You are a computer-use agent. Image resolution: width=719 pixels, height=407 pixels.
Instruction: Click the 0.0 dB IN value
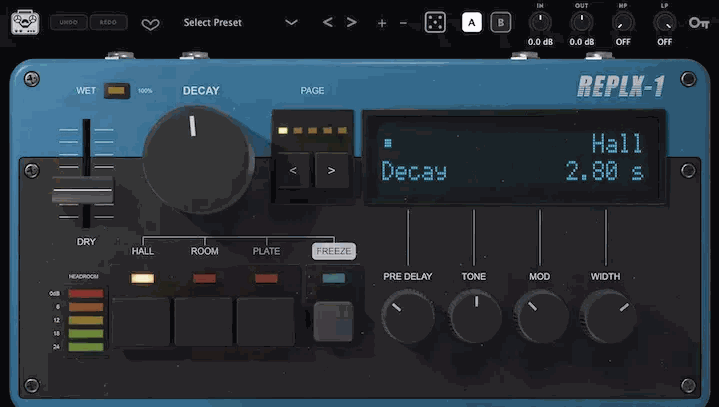pyautogui.click(x=540, y=42)
